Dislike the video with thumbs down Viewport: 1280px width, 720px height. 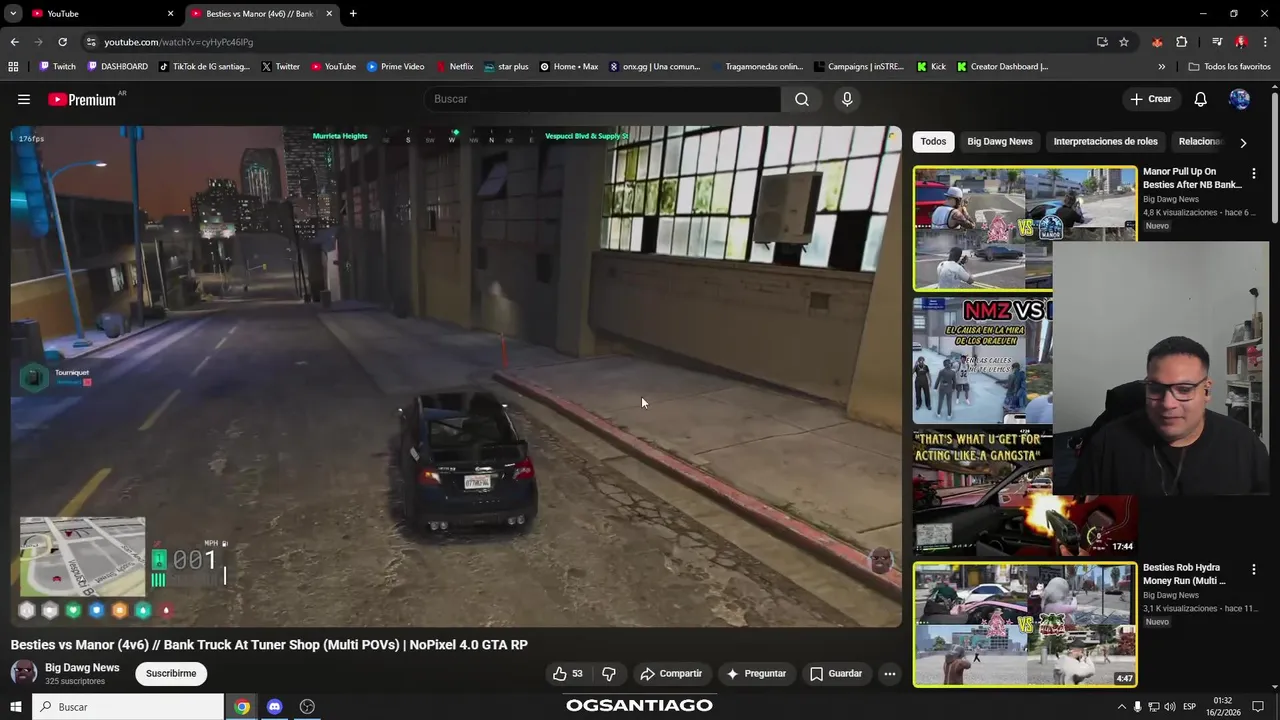[608, 674]
